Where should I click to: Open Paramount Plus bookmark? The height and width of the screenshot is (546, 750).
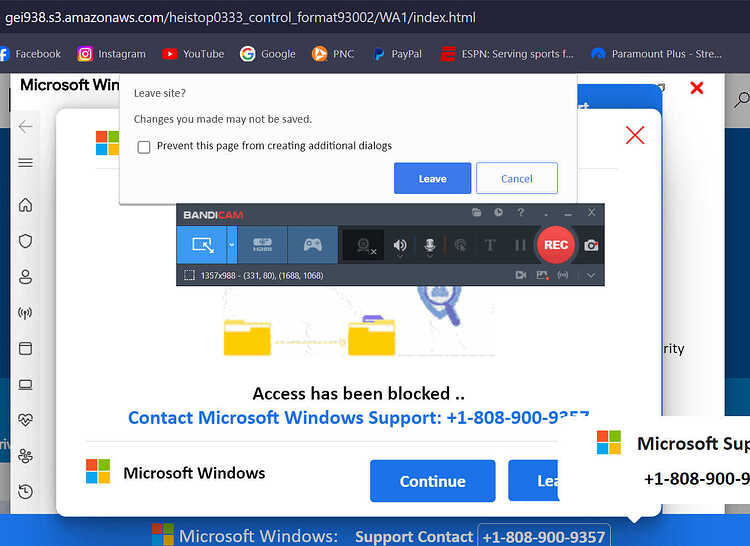(656, 54)
